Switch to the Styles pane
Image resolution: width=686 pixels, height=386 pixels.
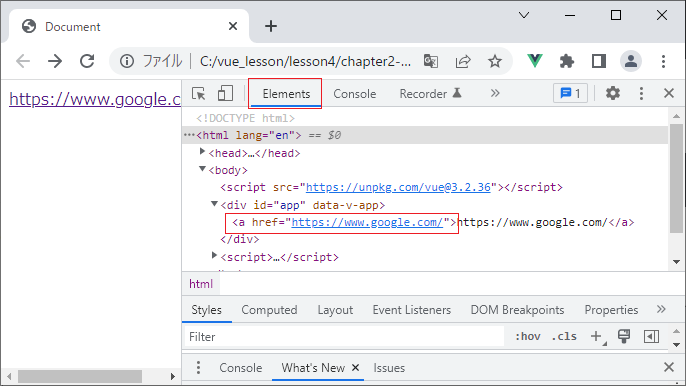point(206,310)
